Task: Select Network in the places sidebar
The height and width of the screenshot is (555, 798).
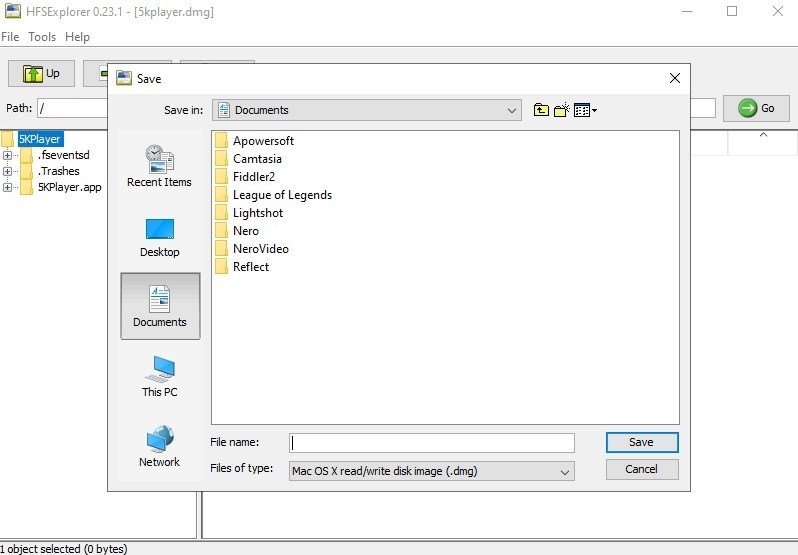Action: tap(159, 447)
